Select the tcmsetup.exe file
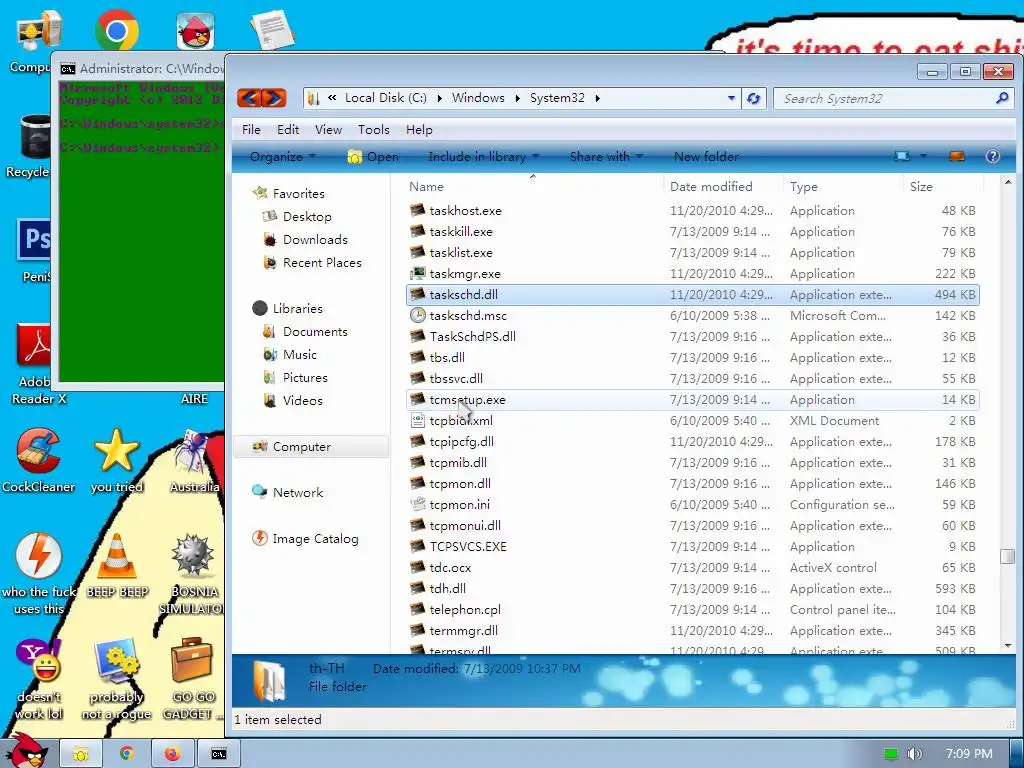Image resolution: width=1024 pixels, height=768 pixels. (x=692, y=400)
